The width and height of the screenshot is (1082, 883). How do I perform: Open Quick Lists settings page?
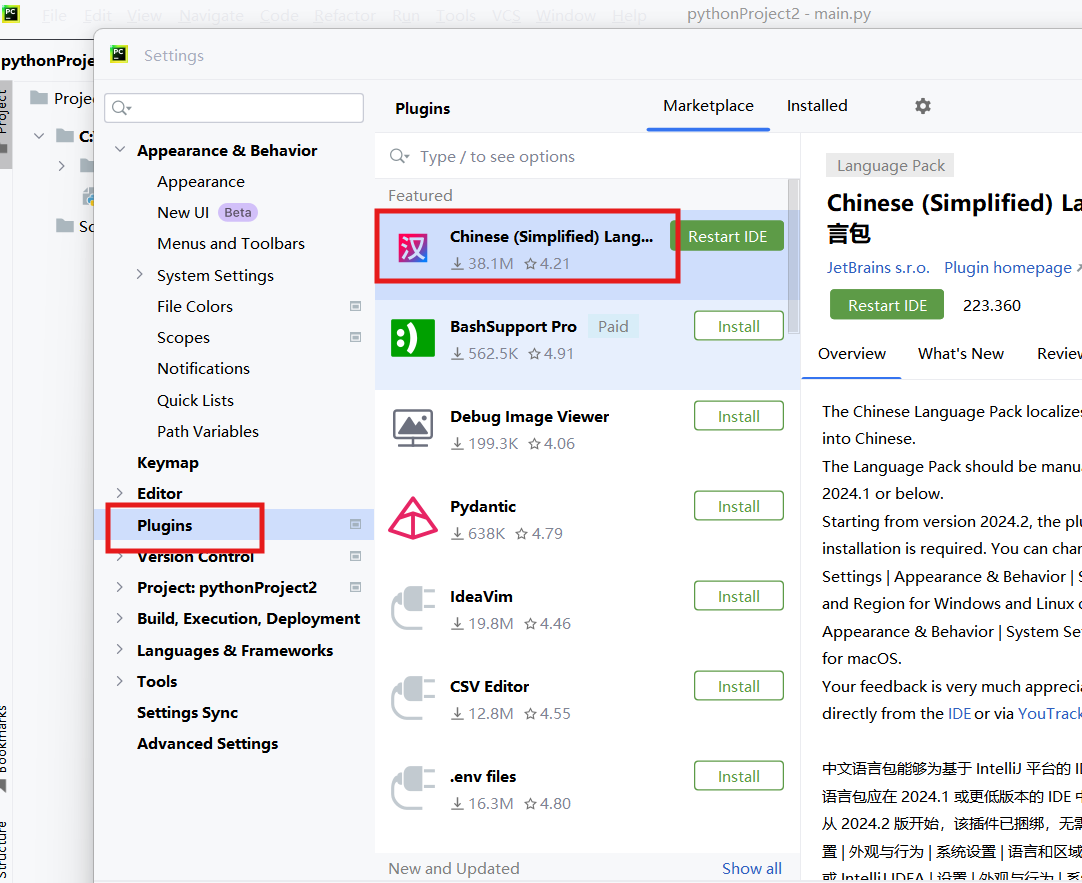195,400
